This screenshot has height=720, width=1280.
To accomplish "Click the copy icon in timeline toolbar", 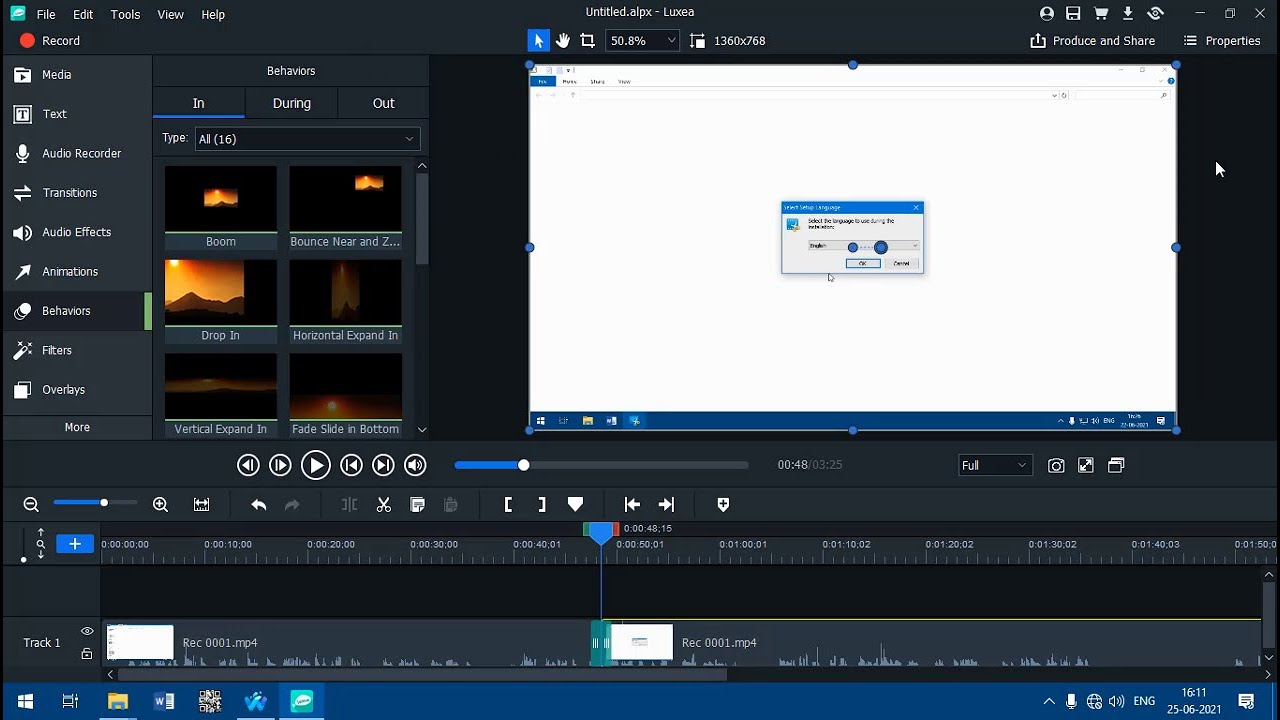I will coord(418,505).
